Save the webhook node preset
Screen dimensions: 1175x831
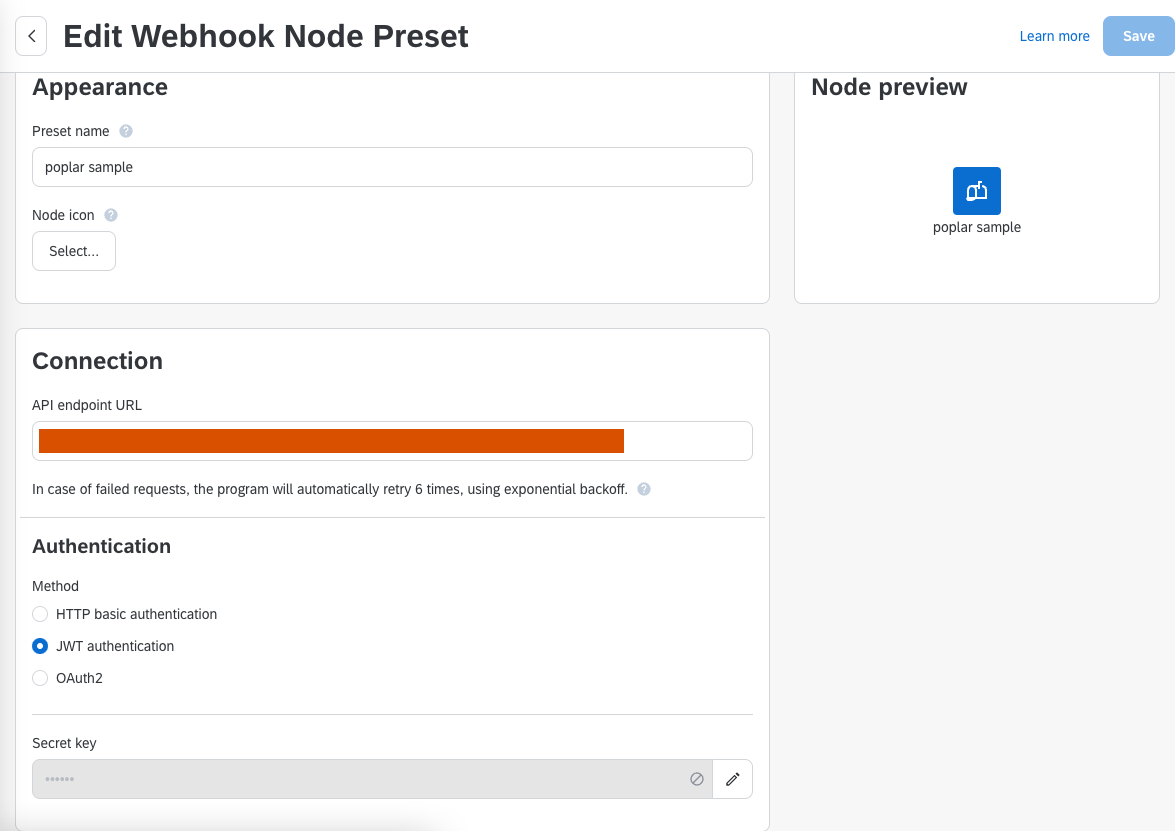click(1138, 36)
